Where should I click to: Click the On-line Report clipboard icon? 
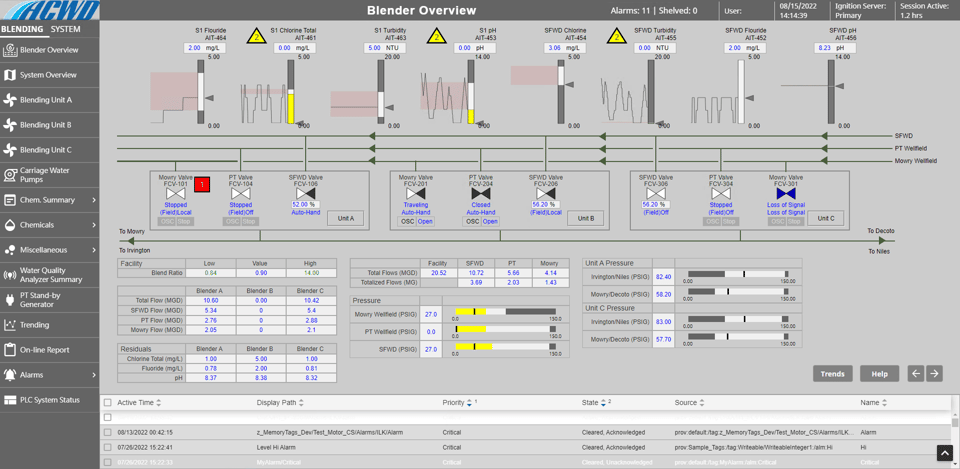tap(9, 350)
